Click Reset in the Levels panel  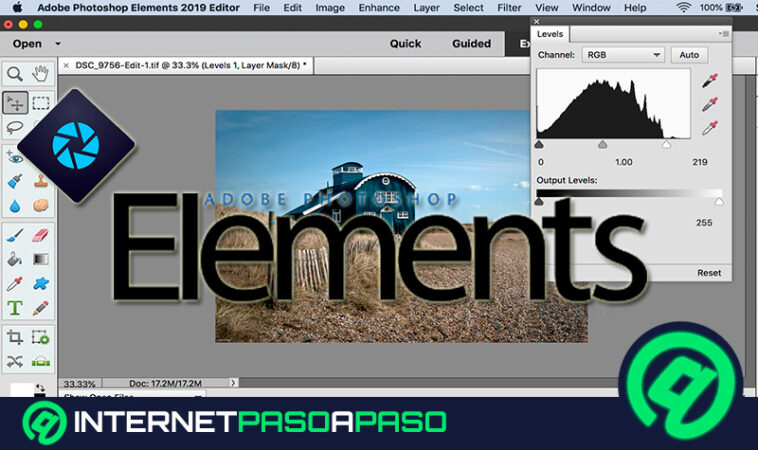point(709,273)
